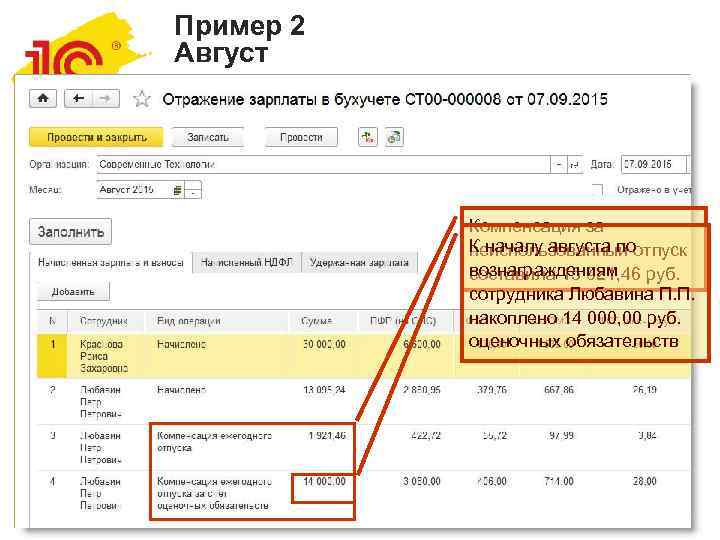Open the month calendar picker icon
This screenshot has width=720, height=540.
(178, 190)
